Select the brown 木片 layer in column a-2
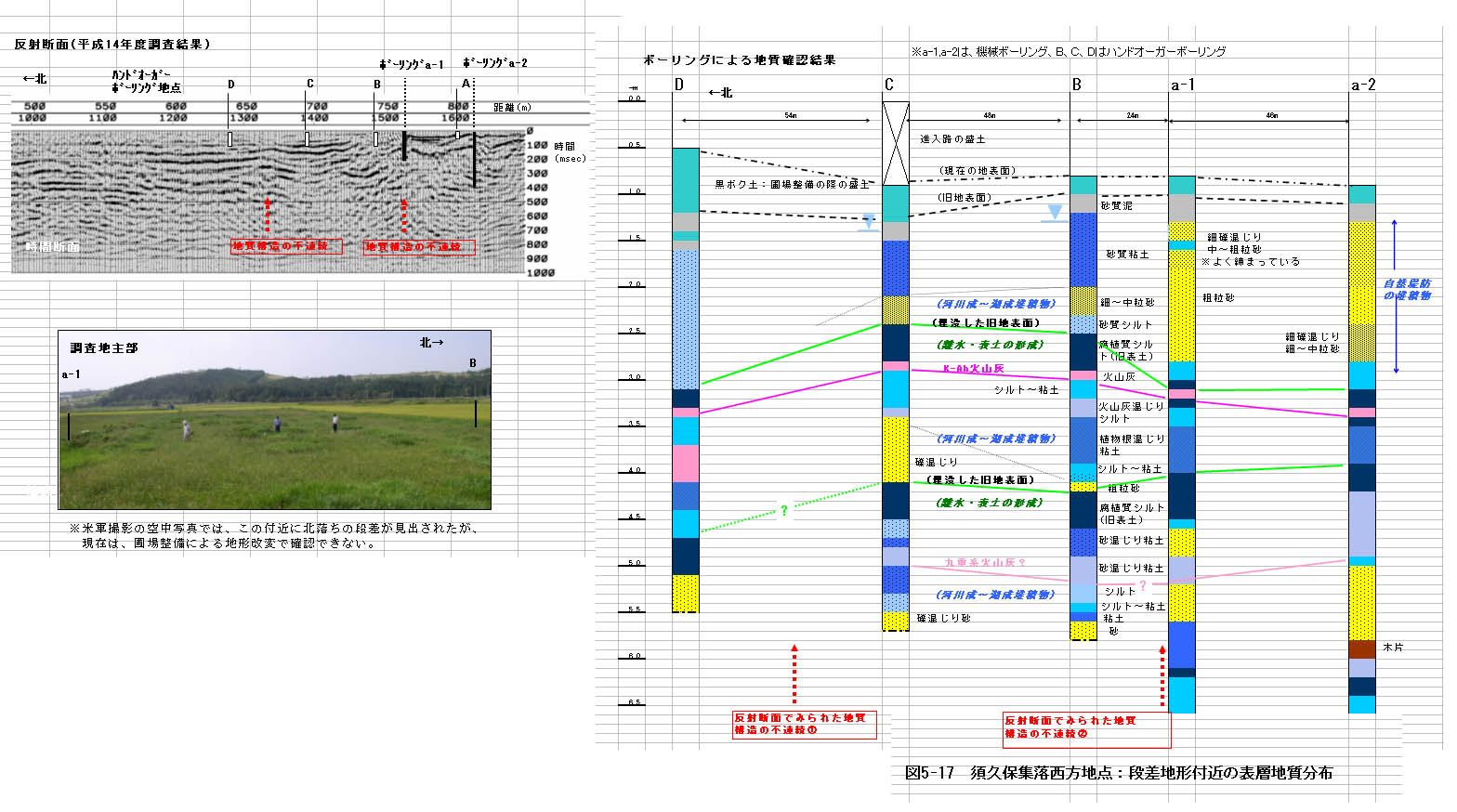The image size is (1457, 812). (1361, 648)
